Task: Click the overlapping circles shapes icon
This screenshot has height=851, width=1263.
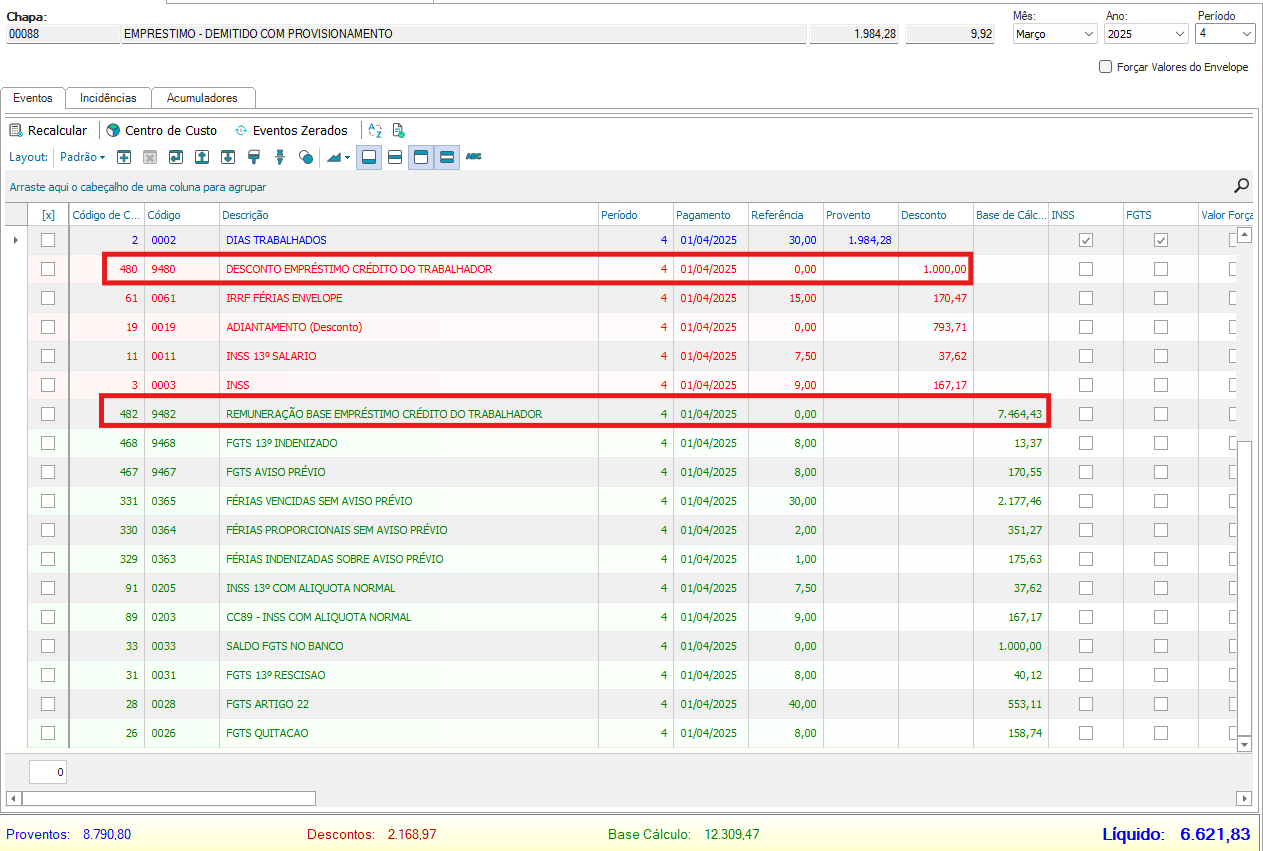Action: pyautogui.click(x=306, y=157)
